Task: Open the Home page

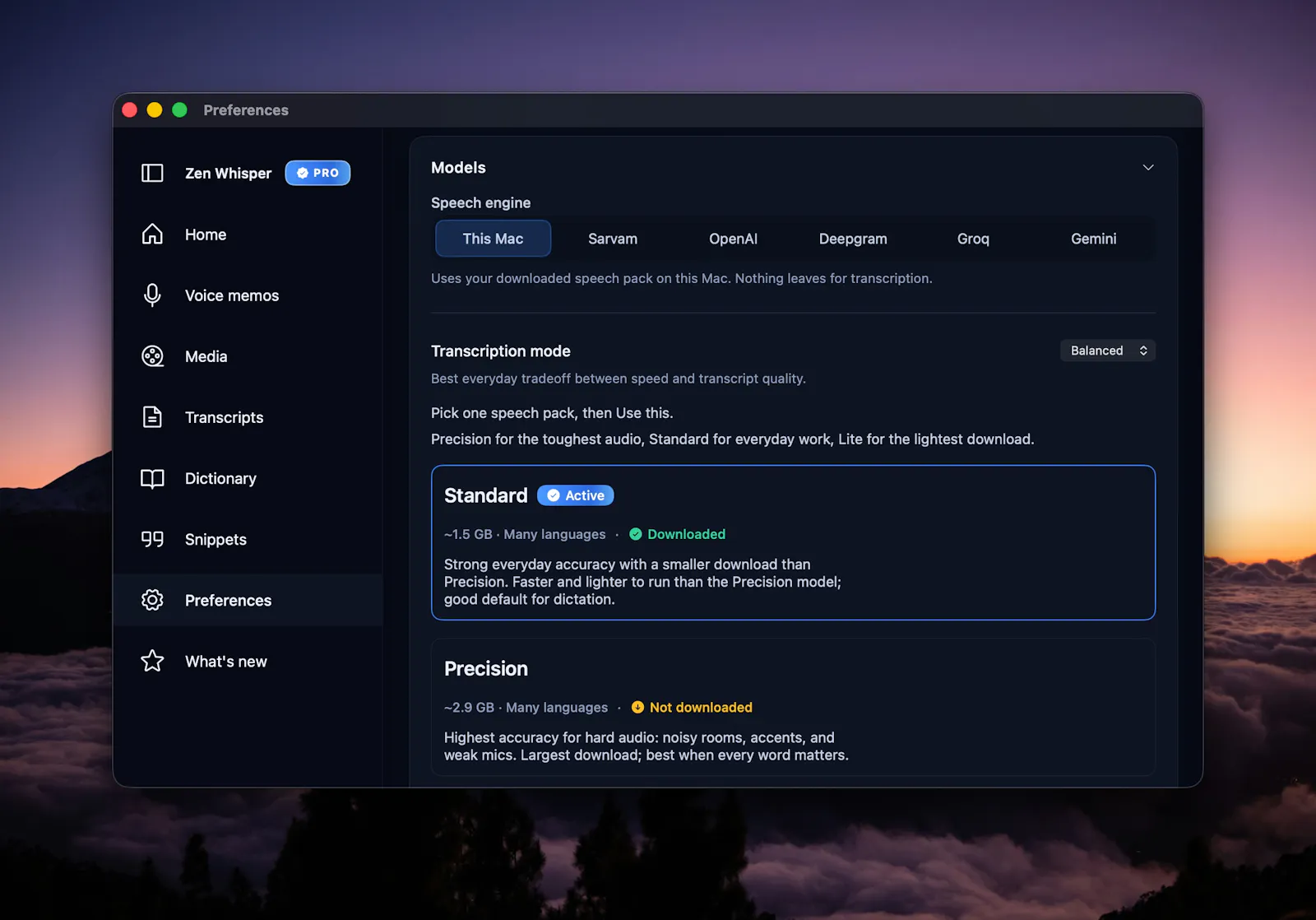Action: 248,235
